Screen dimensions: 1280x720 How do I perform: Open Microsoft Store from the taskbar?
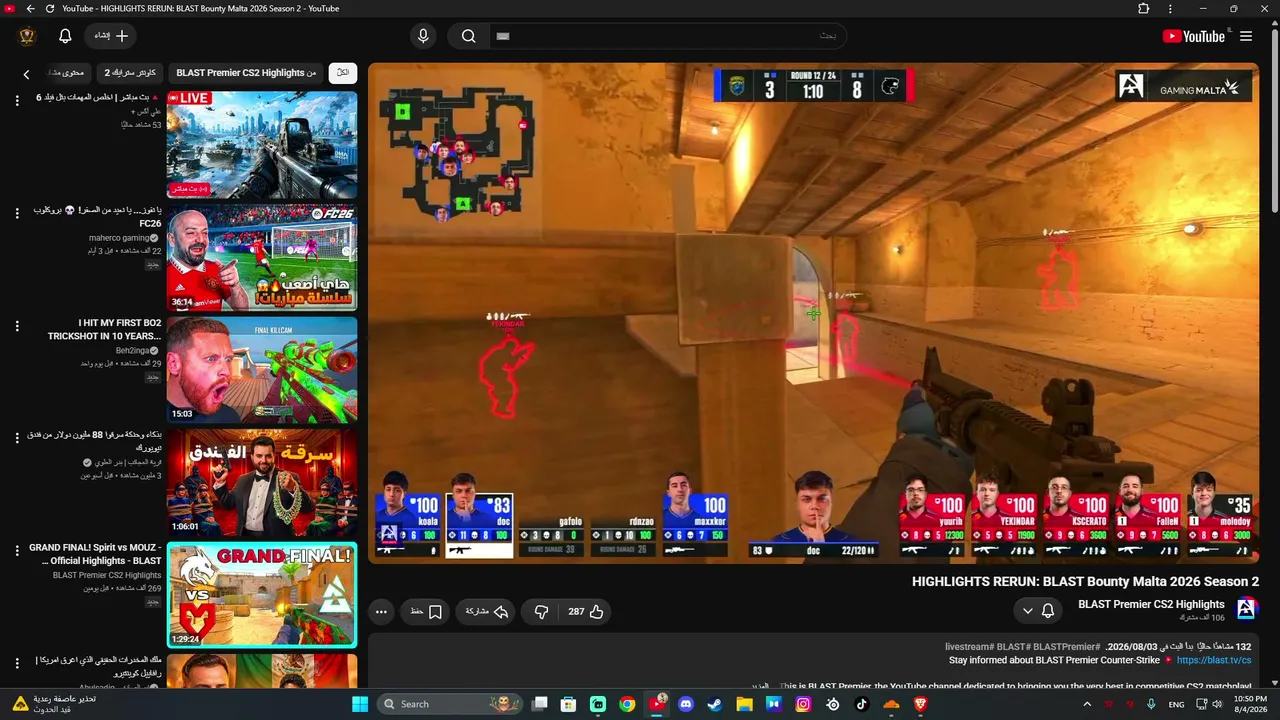tap(569, 704)
